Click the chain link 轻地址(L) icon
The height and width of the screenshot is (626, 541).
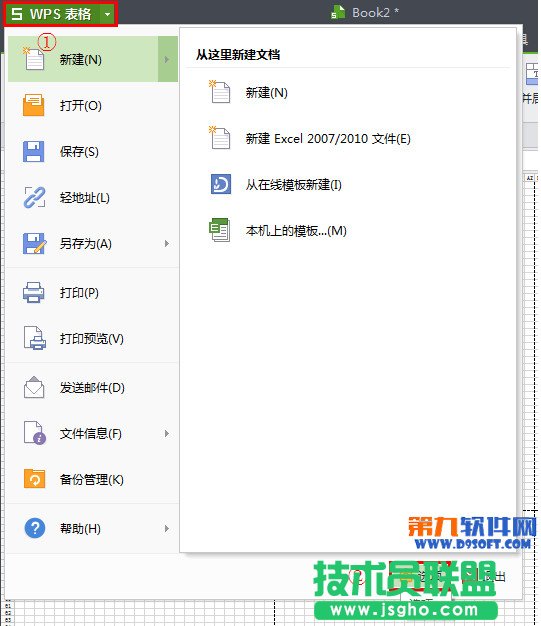34,197
